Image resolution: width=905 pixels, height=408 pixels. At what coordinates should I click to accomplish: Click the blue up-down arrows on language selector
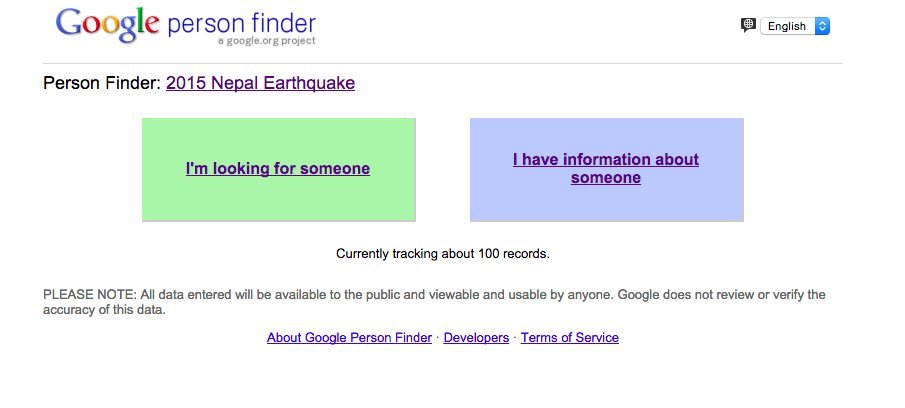click(822, 26)
